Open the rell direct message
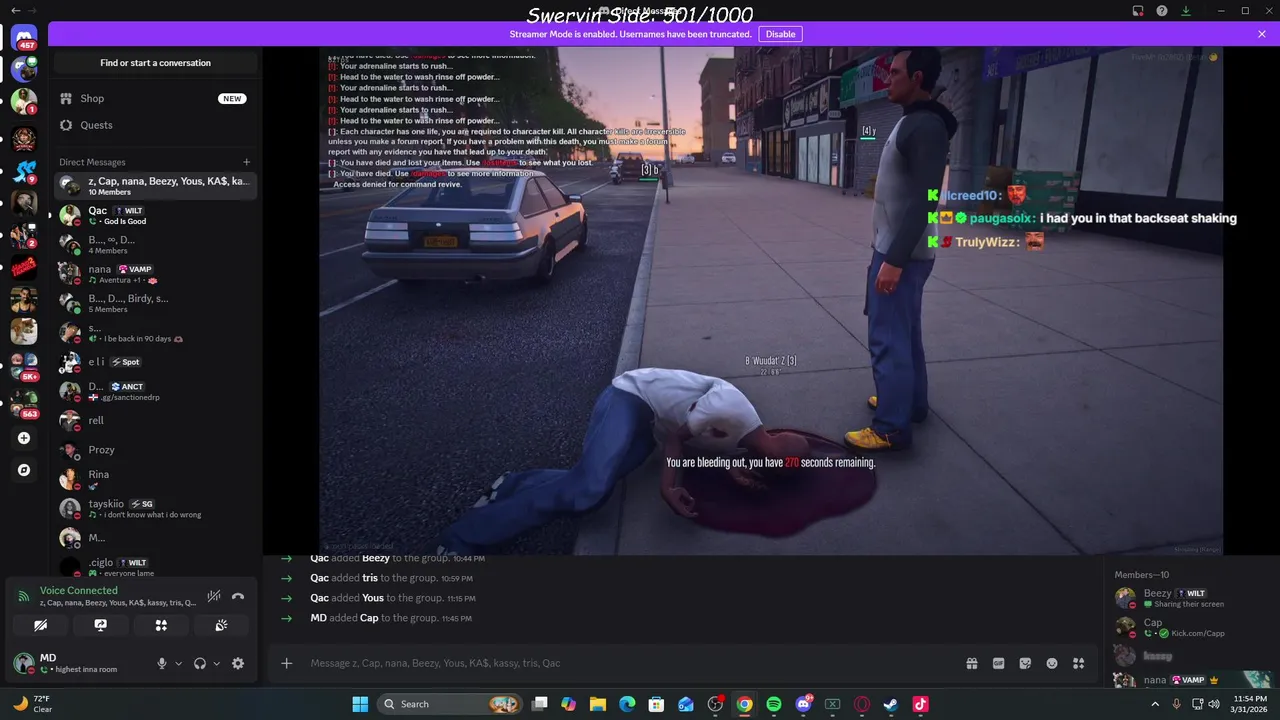This screenshot has width=1280, height=720. pos(155,420)
